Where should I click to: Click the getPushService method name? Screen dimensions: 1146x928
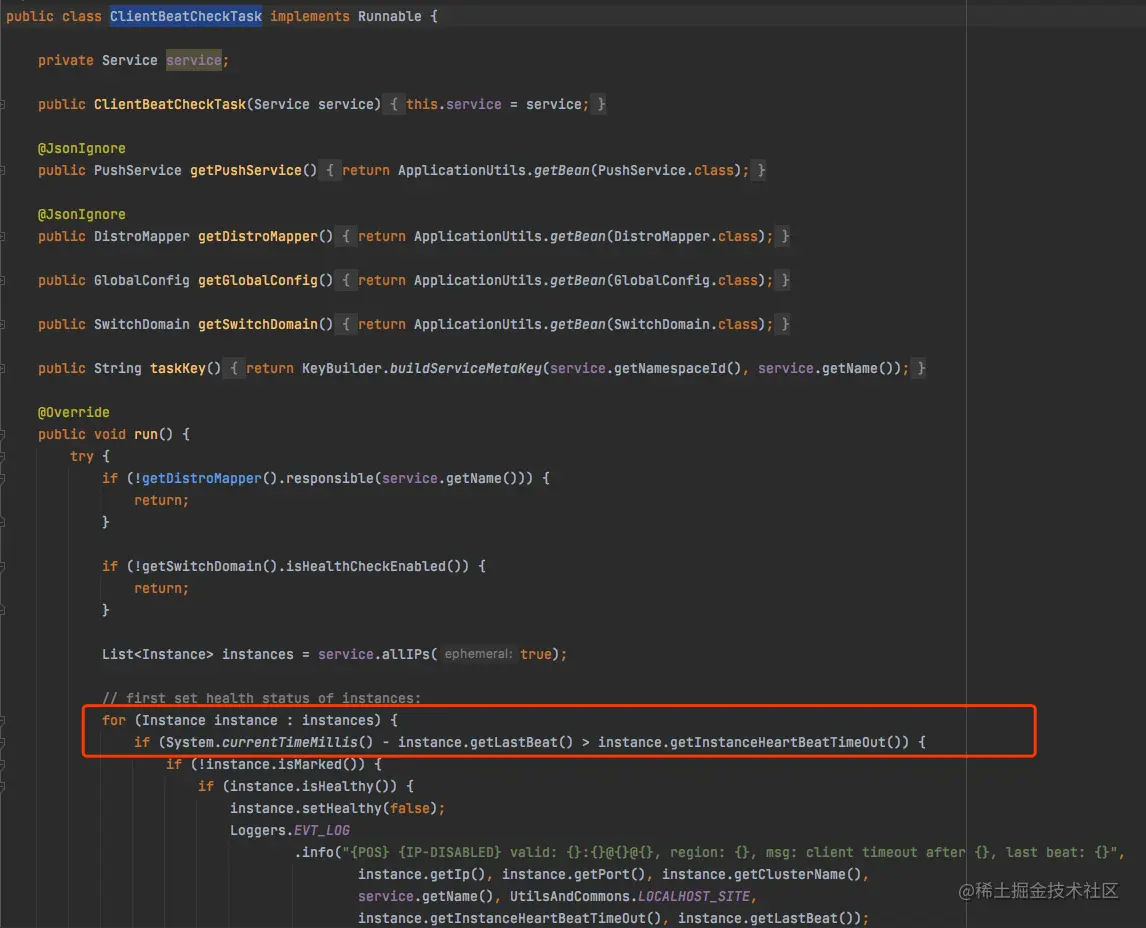246,170
